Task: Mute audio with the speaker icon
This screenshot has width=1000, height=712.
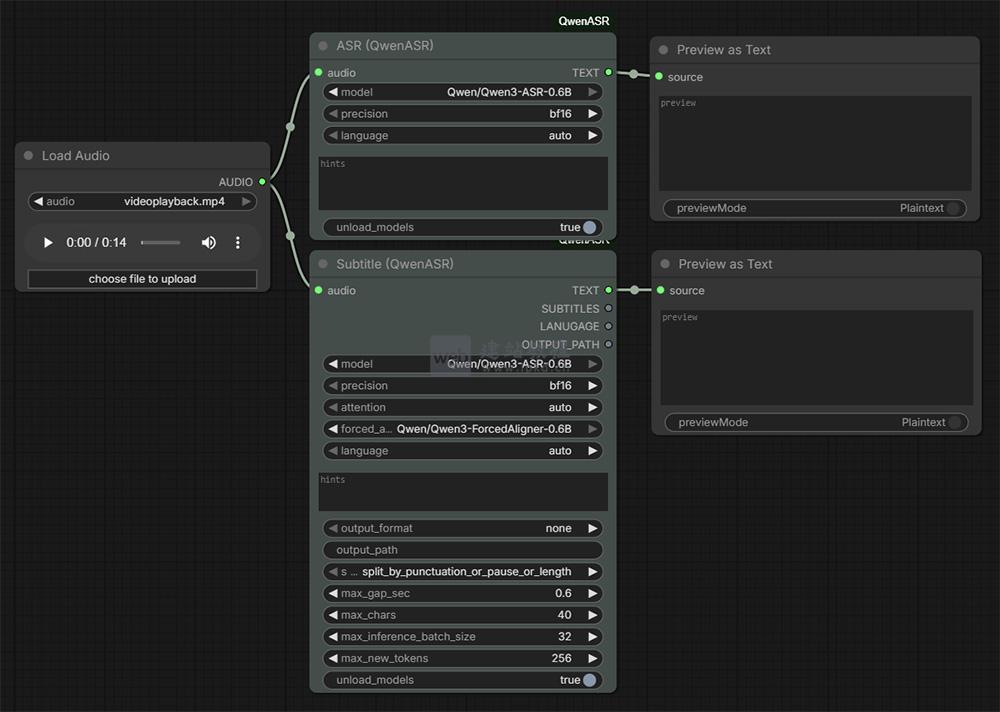Action: pyautogui.click(x=208, y=243)
